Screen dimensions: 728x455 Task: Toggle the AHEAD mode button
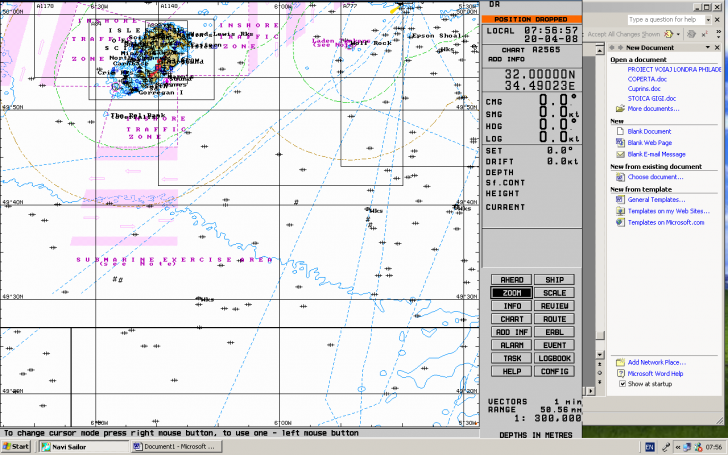(x=511, y=280)
